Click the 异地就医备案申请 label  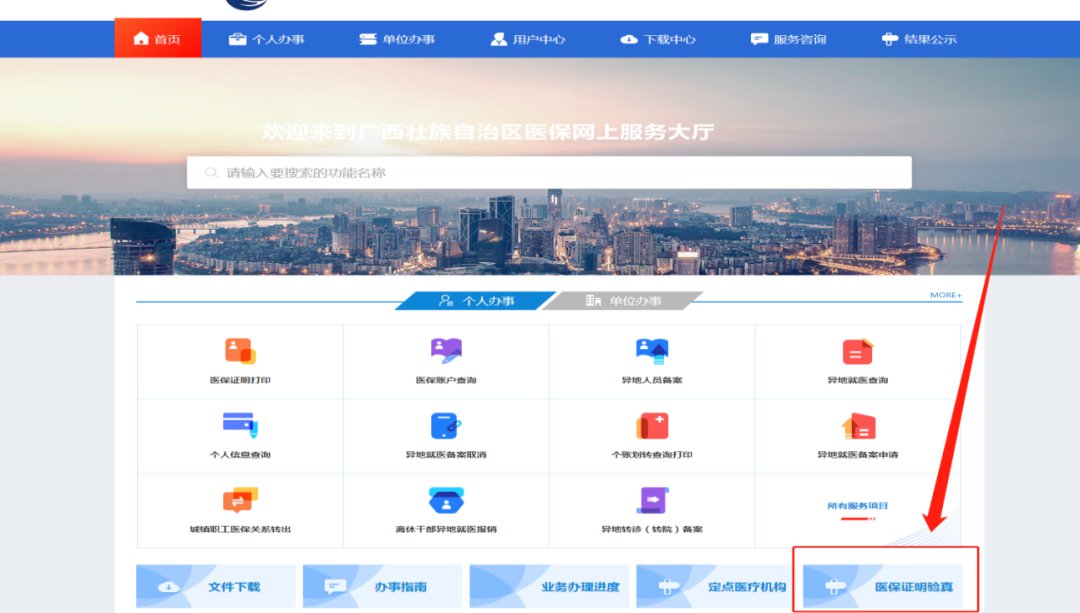[x=858, y=455]
